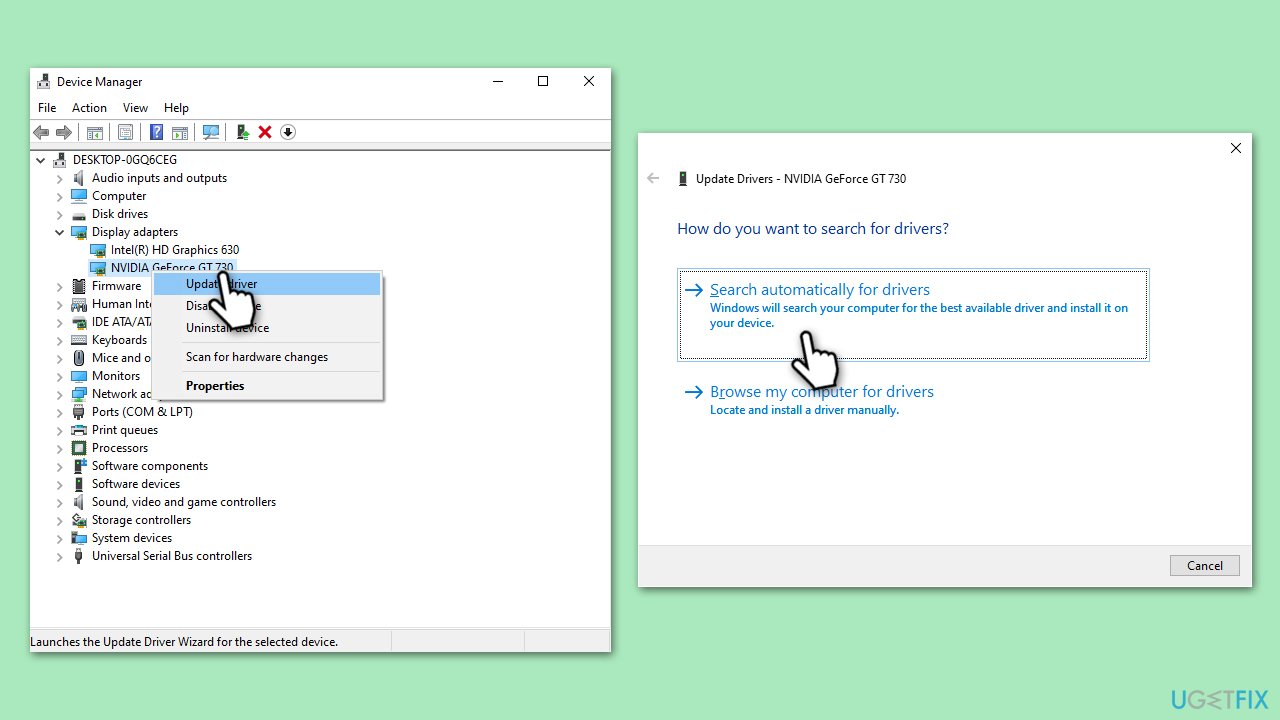Click the icon beside System devices
Screen dimensions: 1280x720
[x=79, y=538]
